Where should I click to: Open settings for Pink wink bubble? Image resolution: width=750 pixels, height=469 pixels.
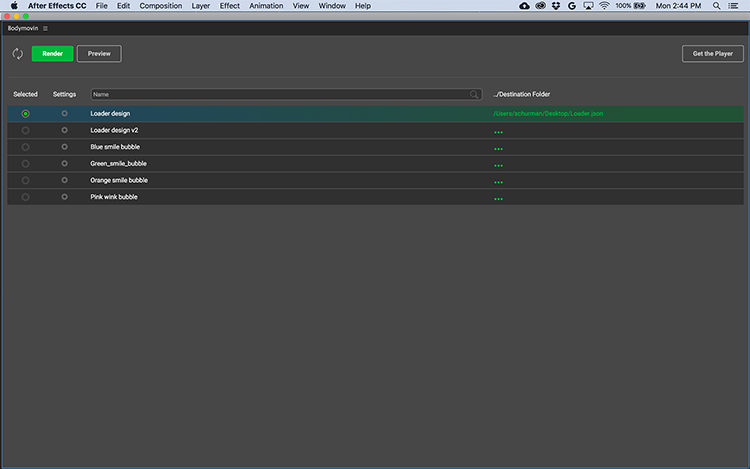click(64, 197)
